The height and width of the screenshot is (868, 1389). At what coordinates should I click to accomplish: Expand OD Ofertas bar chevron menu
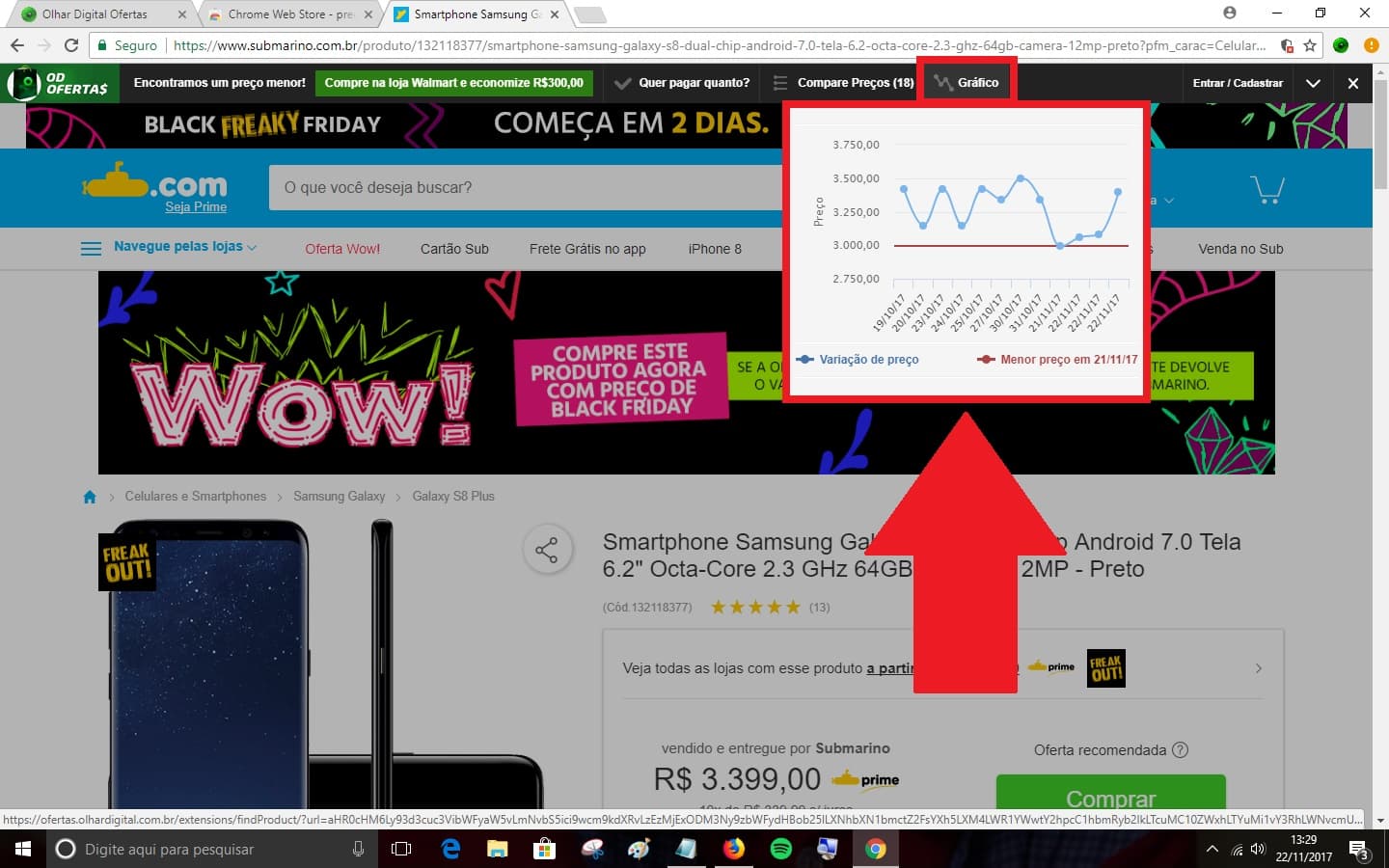click(1313, 83)
